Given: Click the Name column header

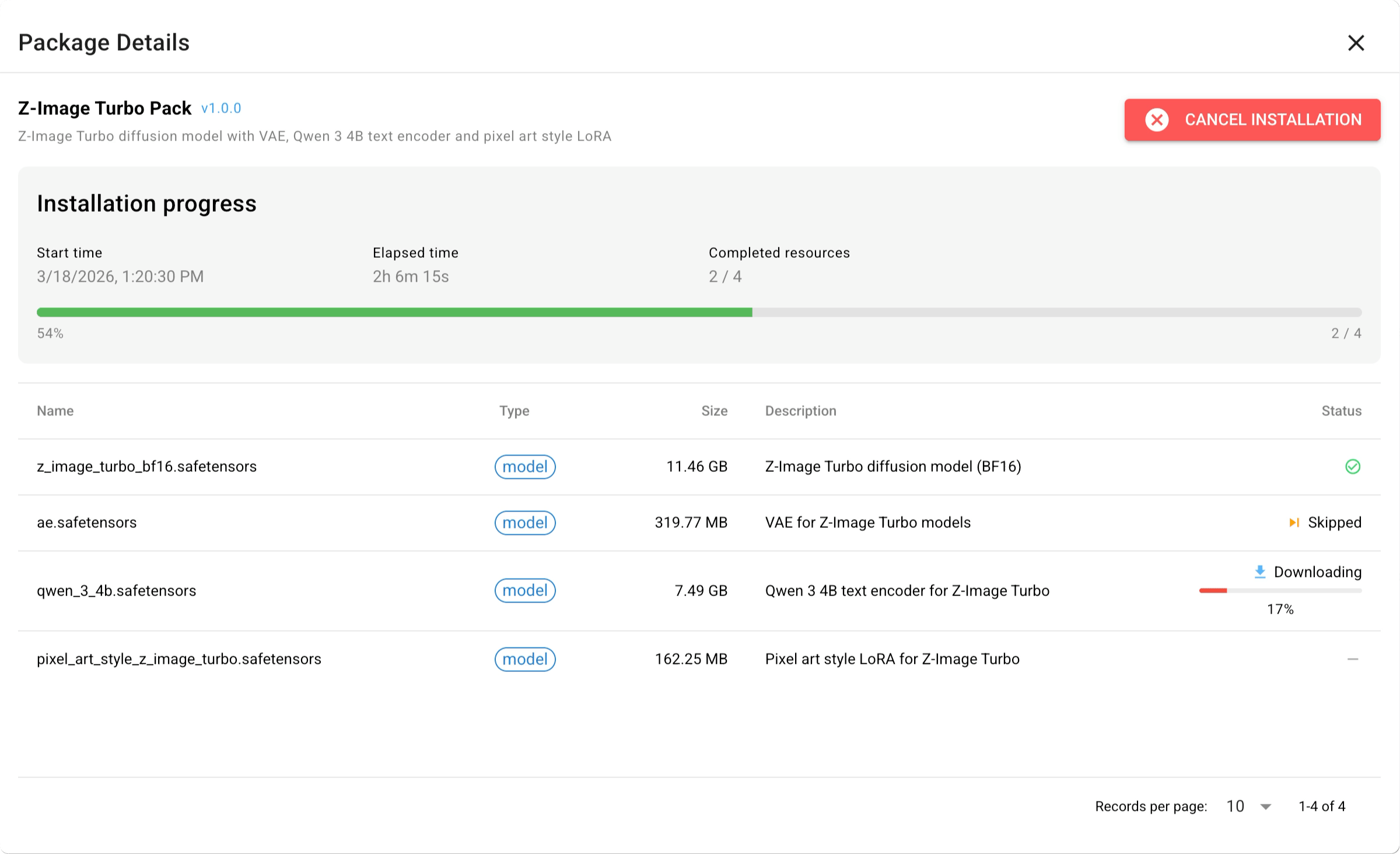Looking at the screenshot, I should pyautogui.click(x=55, y=411).
